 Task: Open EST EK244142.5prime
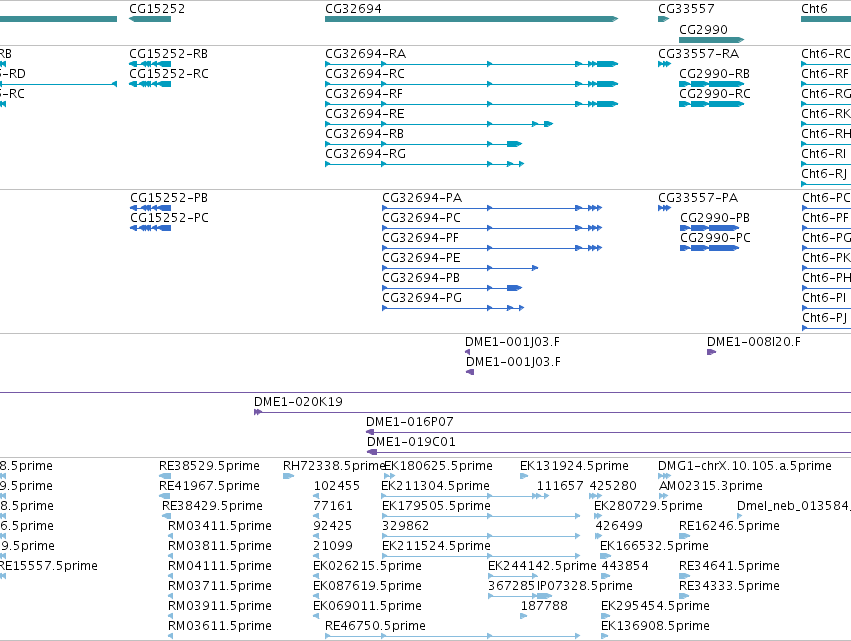542,567
